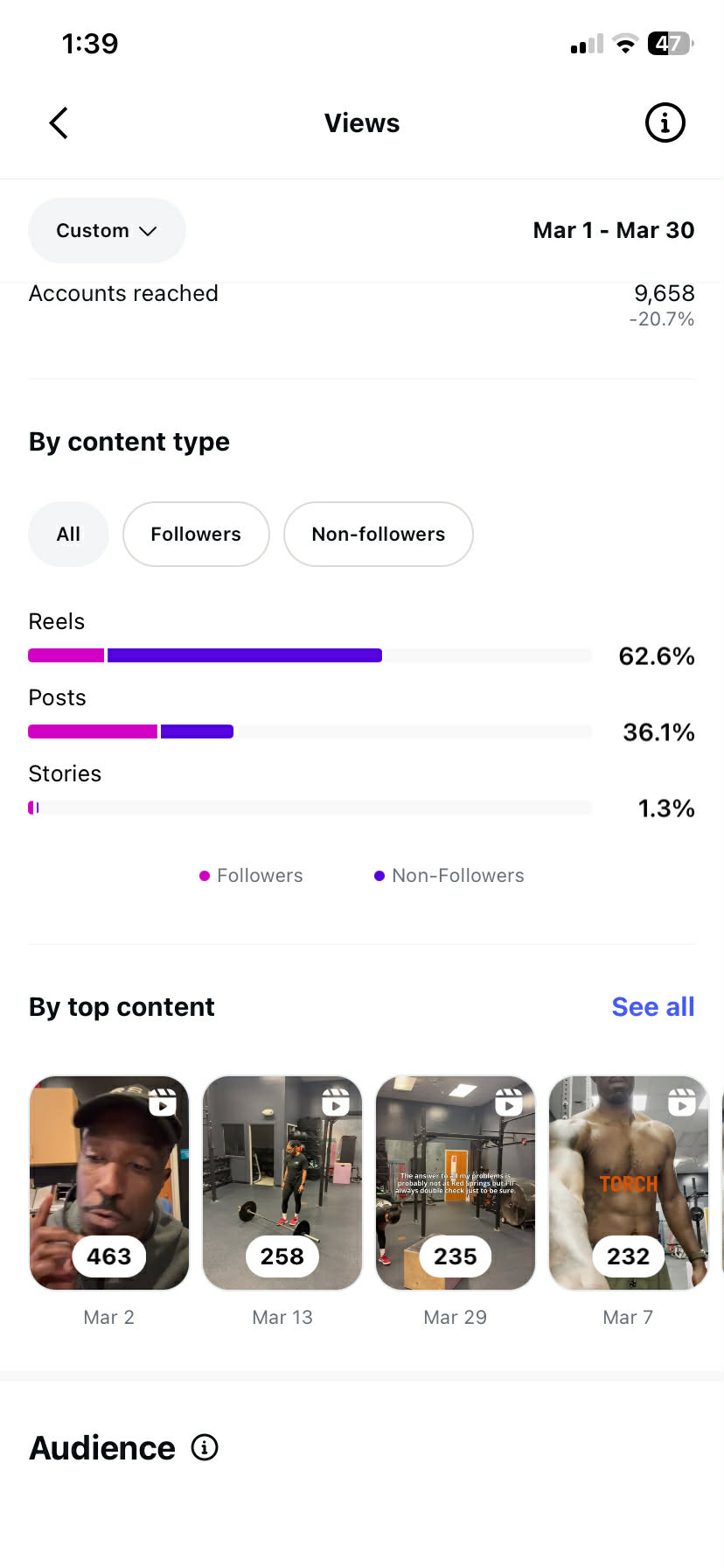Viewport: 724px width, 1568px height.
Task: Open the Views info icon
Action: click(x=665, y=122)
